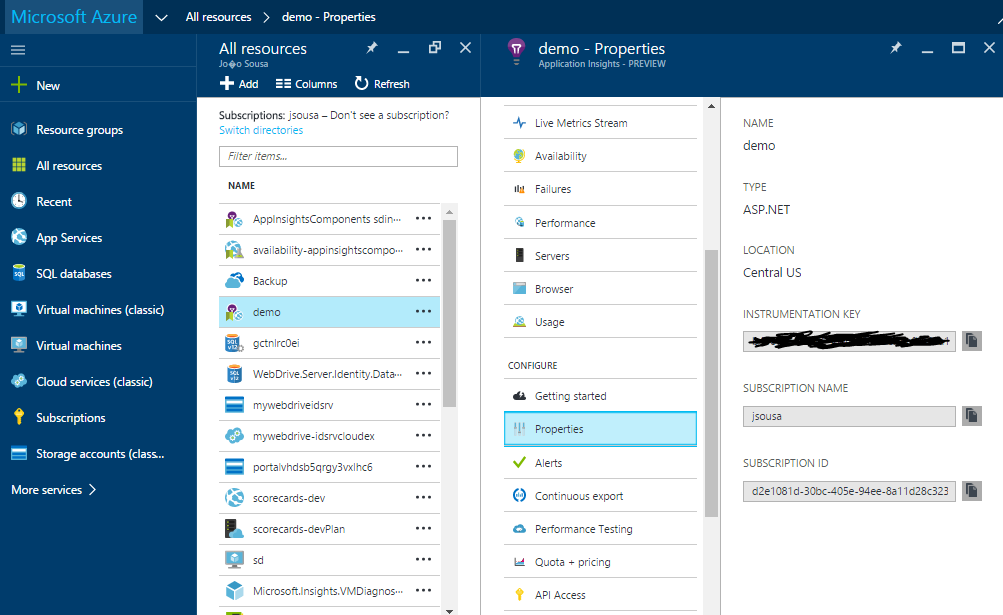
Task: Open the hamburger menu in the sidebar
Action: click(x=18, y=50)
